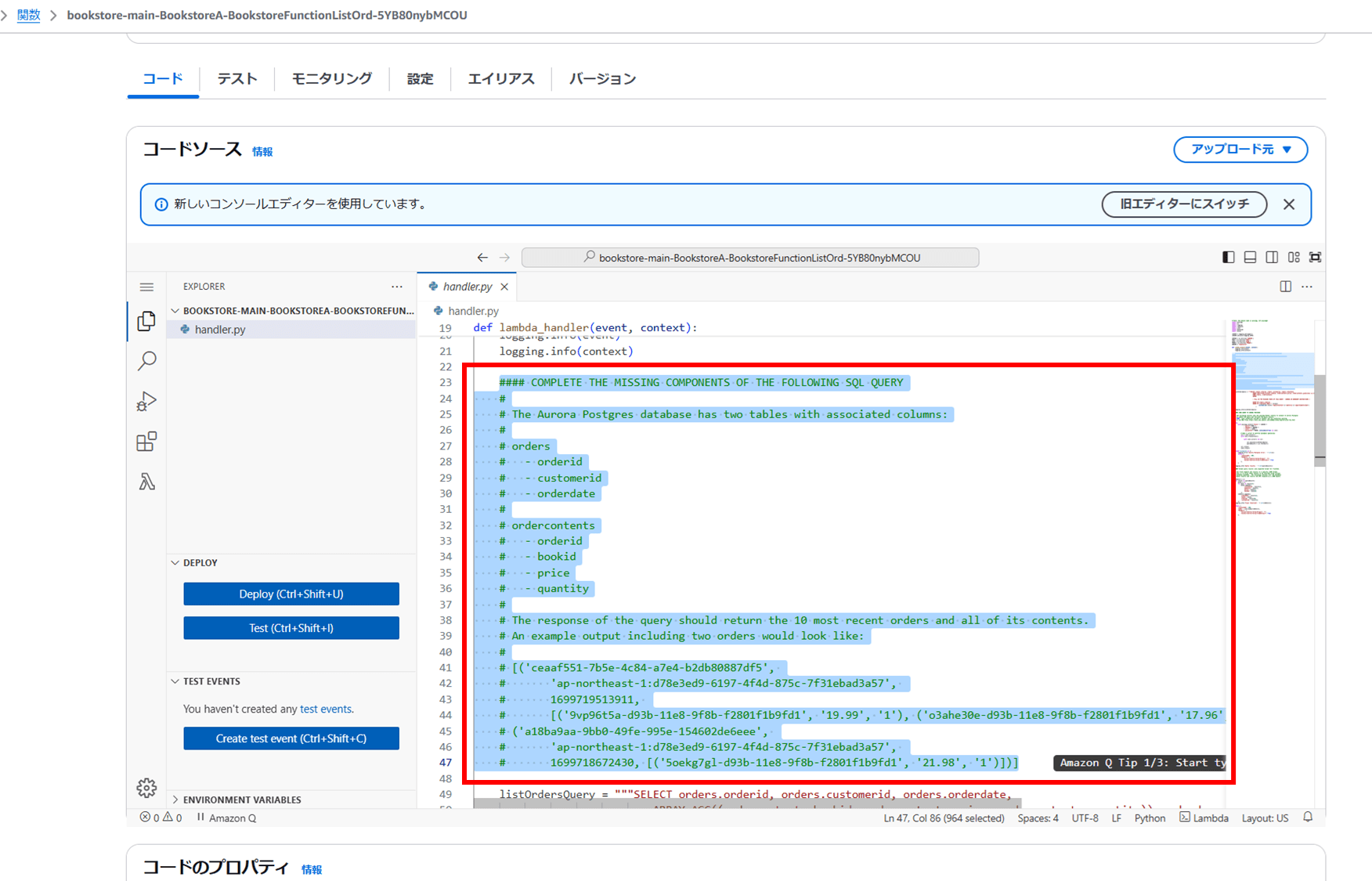Split the editor to the right

(1286, 287)
